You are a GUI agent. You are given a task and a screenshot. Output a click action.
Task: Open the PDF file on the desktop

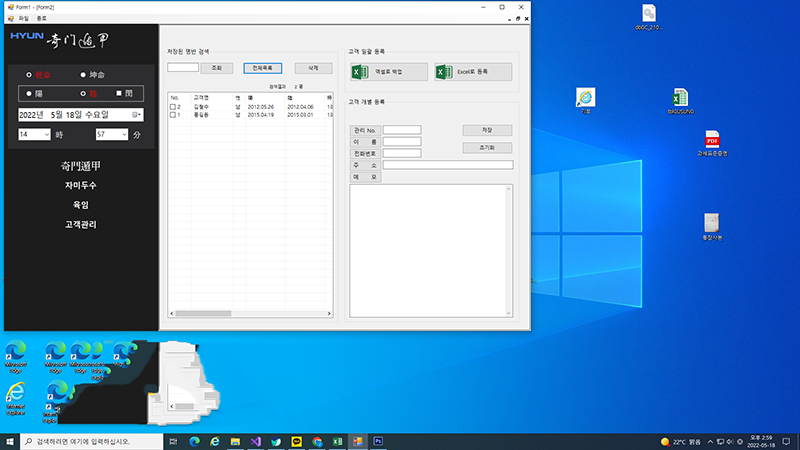tap(712, 143)
